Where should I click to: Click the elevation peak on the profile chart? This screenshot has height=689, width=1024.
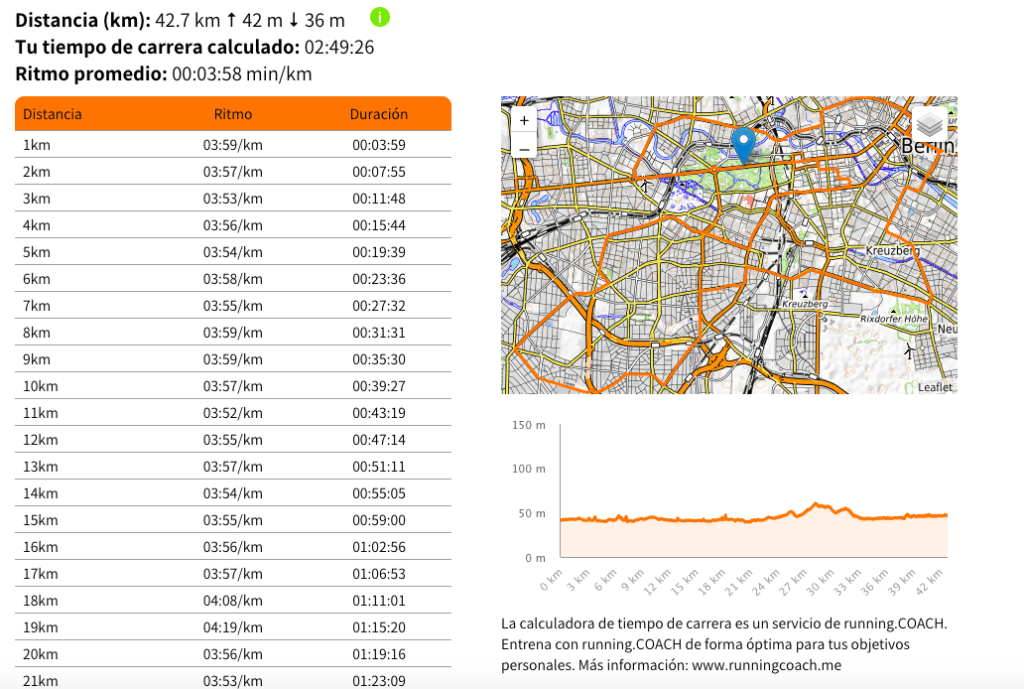[816, 504]
